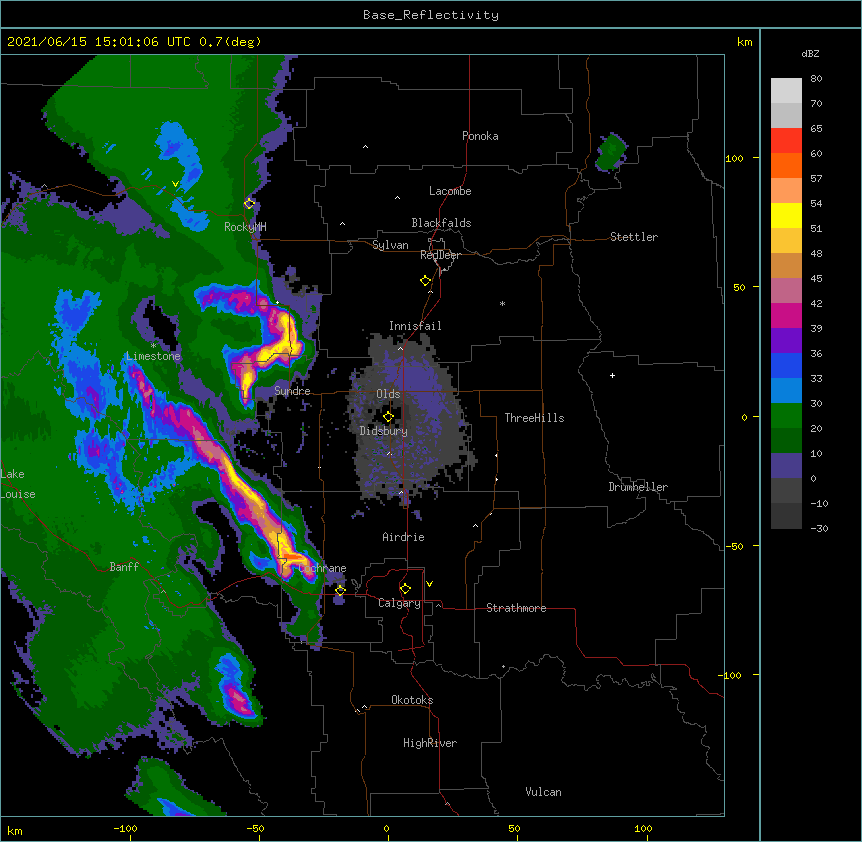Click the magenta 39 dBZ legend swatch
Viewport: 862px width, 842px height.
click(786, 316)
